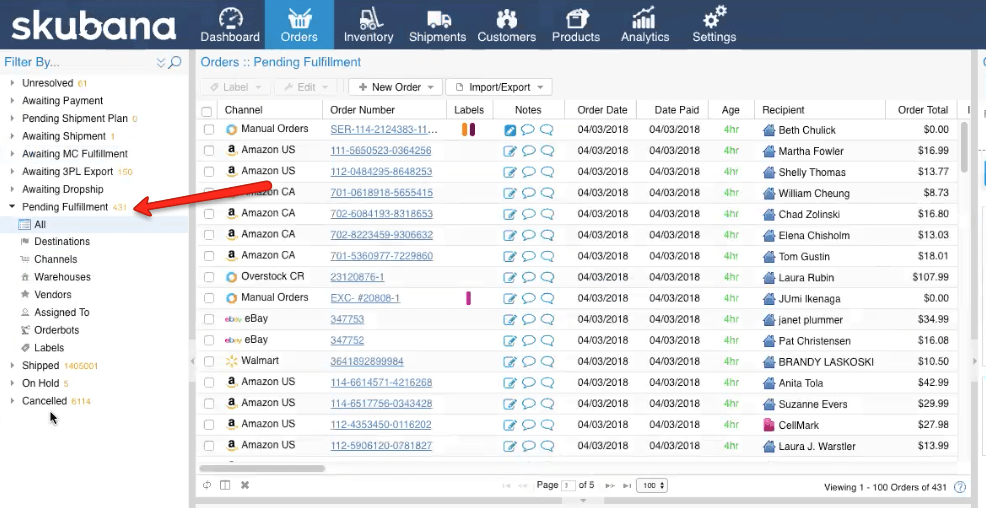
Task: Open the Dashboard gauge icon
Action: click(x=230, y=18)
